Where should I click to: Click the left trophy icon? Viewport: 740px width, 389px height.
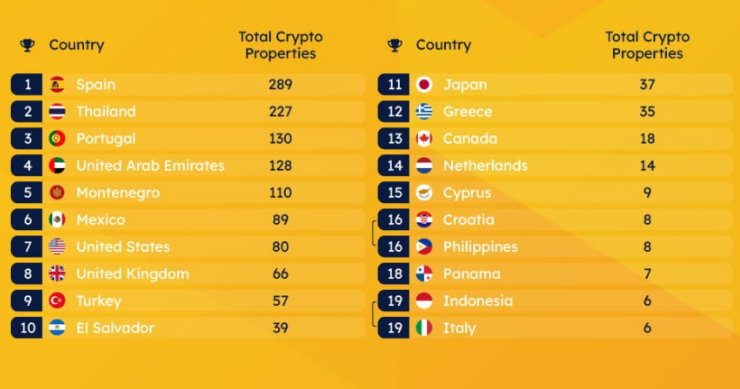pos(27,45)
